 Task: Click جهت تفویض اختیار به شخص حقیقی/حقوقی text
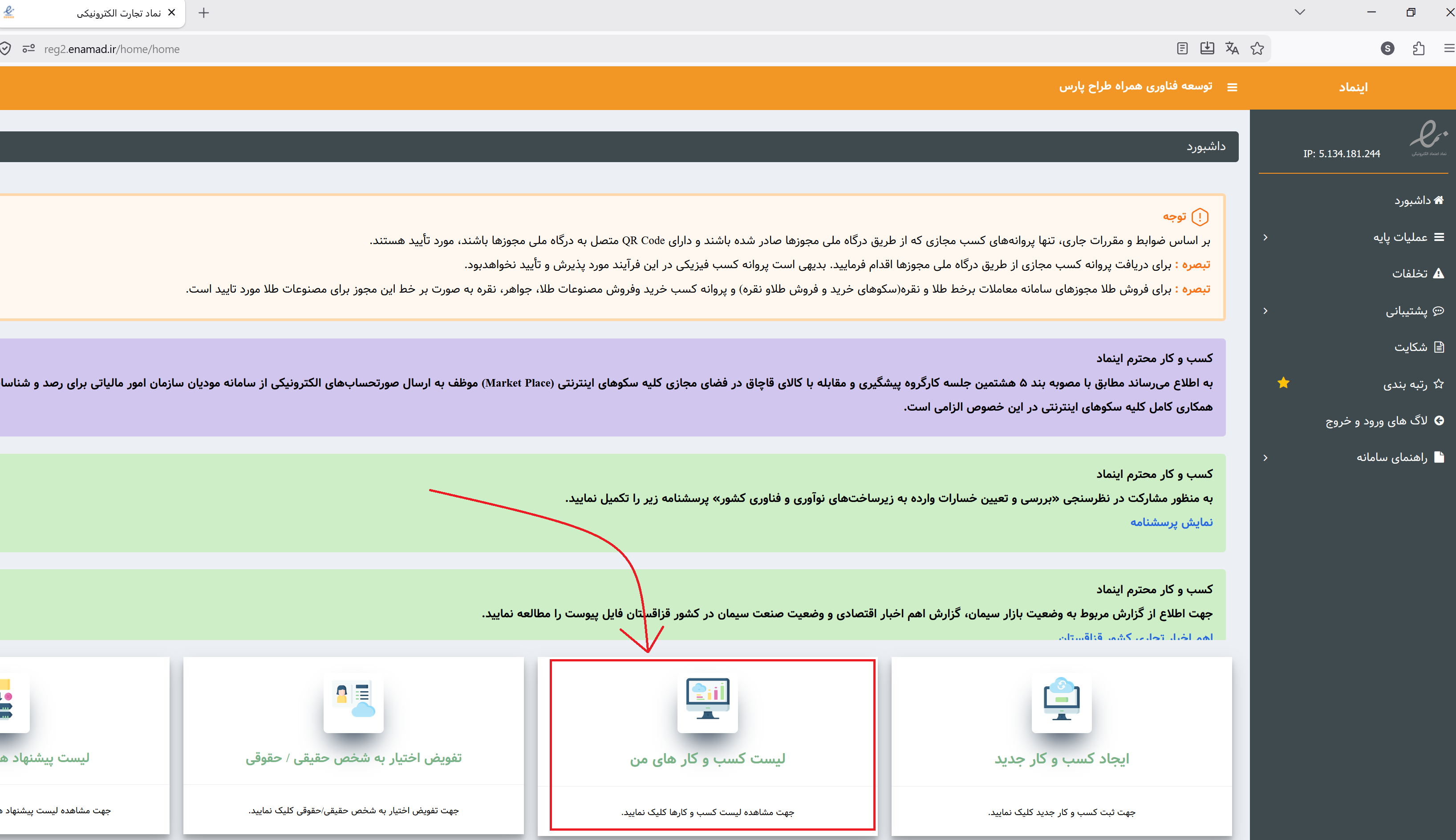pos(353,811)
